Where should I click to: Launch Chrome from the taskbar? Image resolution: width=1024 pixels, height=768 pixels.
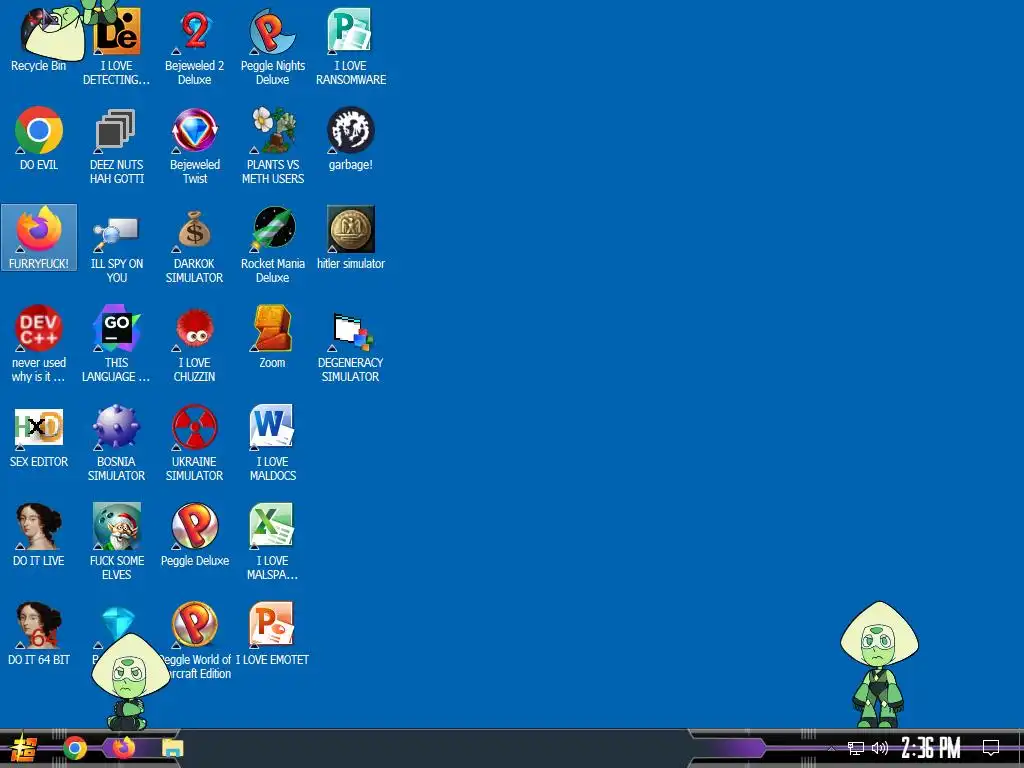tap(75, 748)
